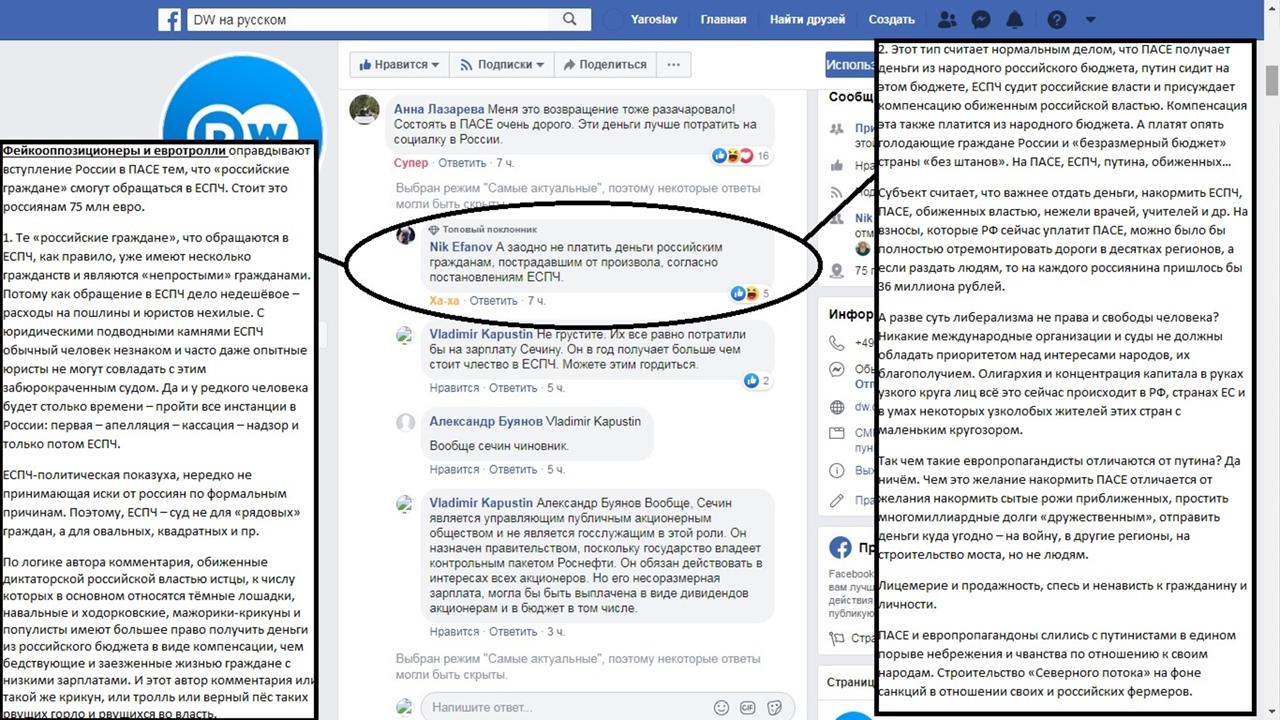Open the Messenger icon in top bar
Screen dimensions: 1280x720
click(981, 19)
